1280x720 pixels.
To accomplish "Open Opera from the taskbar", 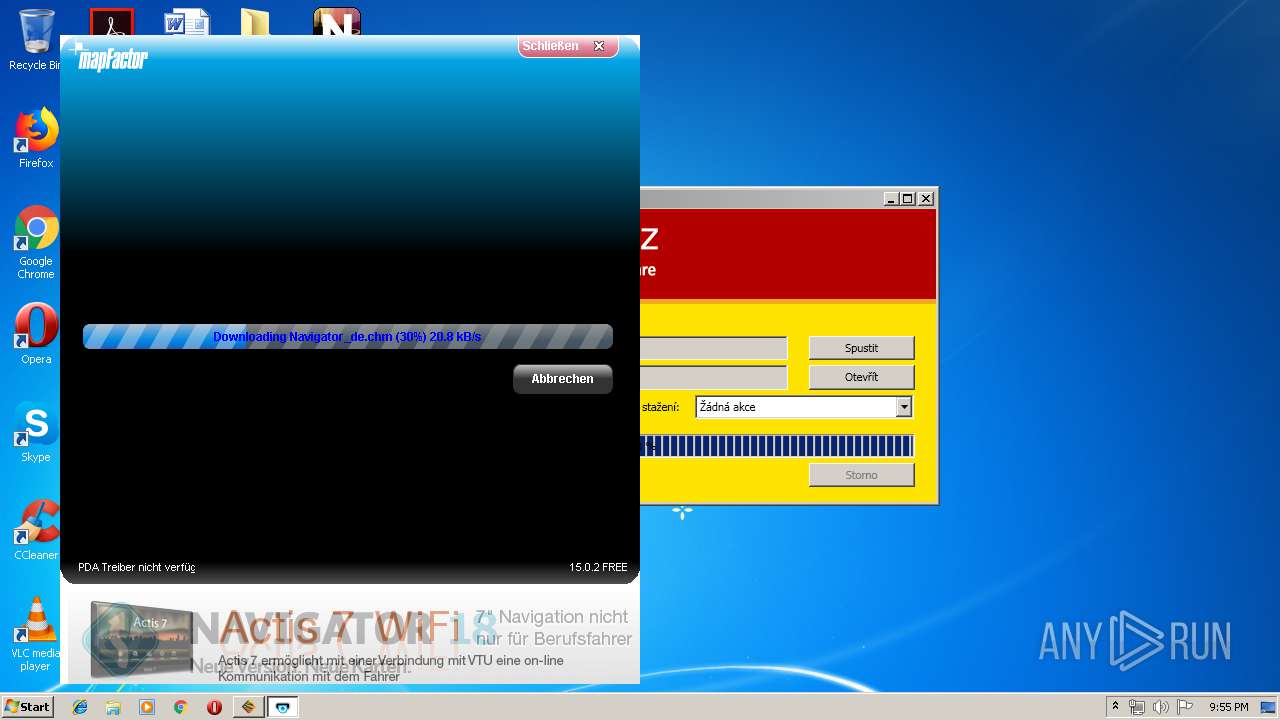I will (x=214, y=707).
